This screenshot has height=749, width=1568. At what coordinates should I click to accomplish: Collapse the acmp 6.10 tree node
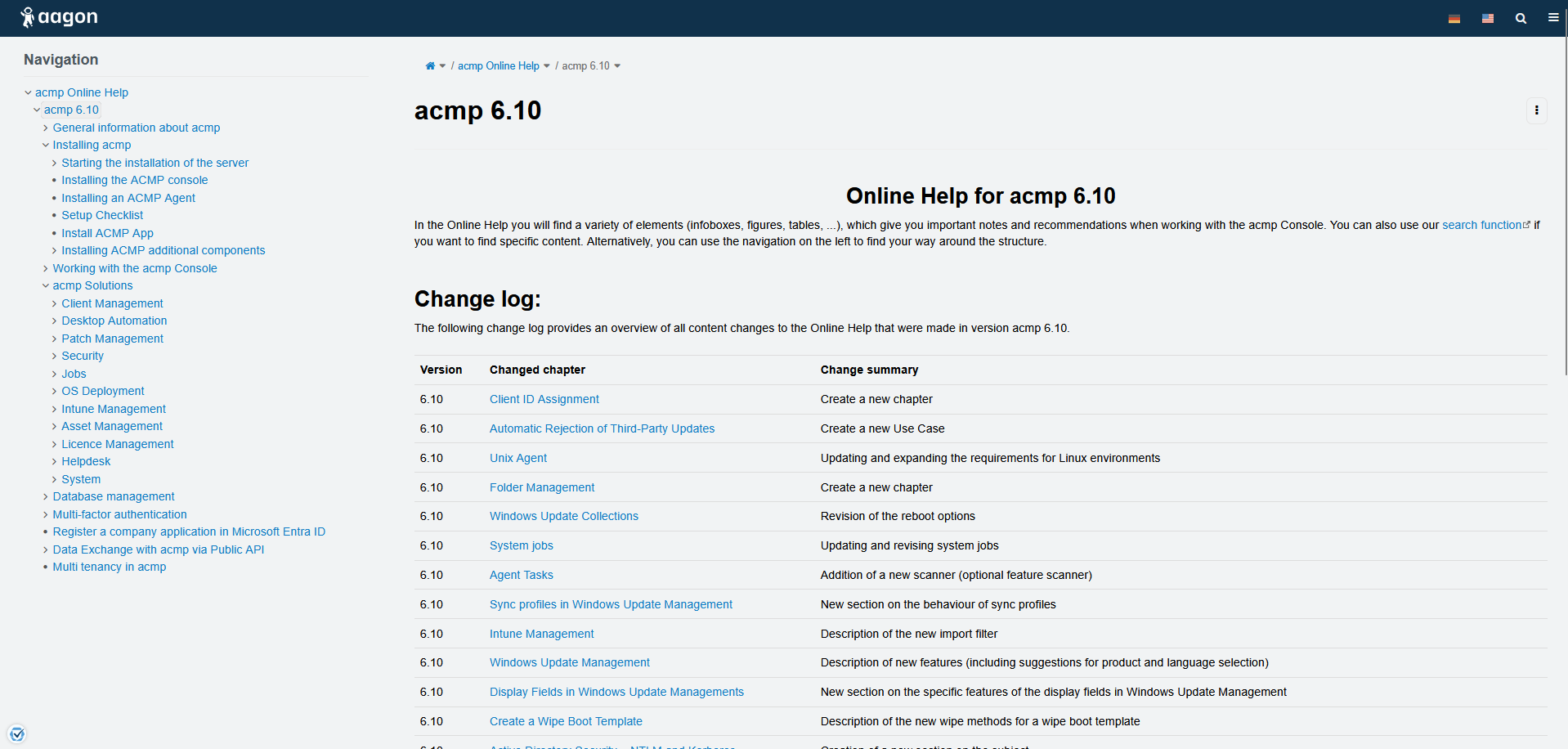click(x=37, y=110)
